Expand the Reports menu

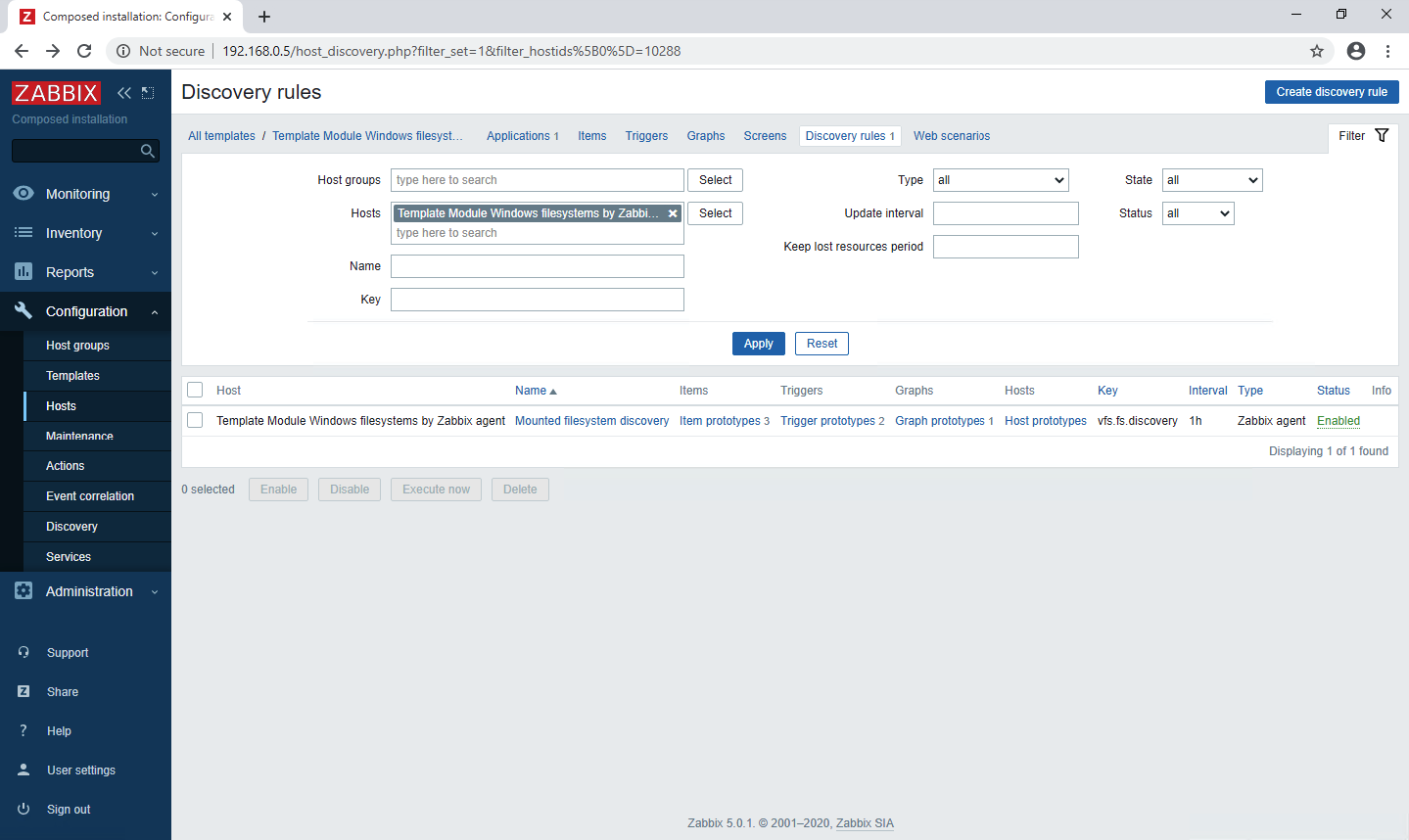85,272
